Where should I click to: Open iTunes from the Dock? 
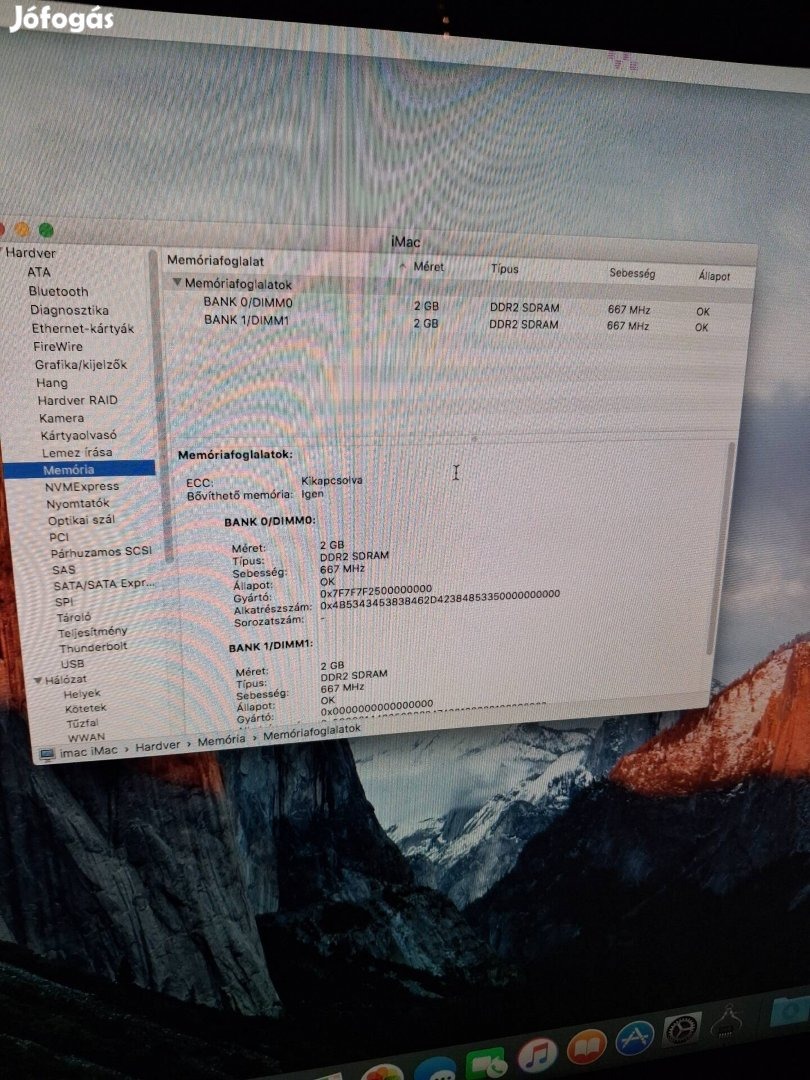(537, 1055)
